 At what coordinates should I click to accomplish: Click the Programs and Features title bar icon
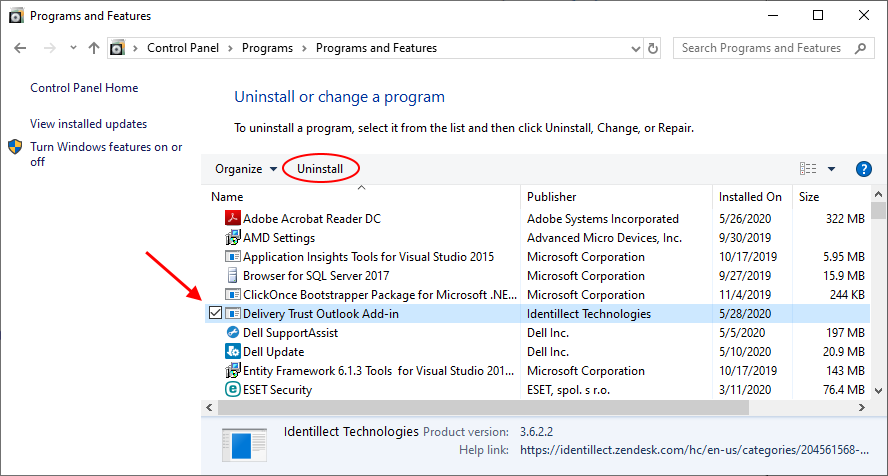tap(16, 16)
